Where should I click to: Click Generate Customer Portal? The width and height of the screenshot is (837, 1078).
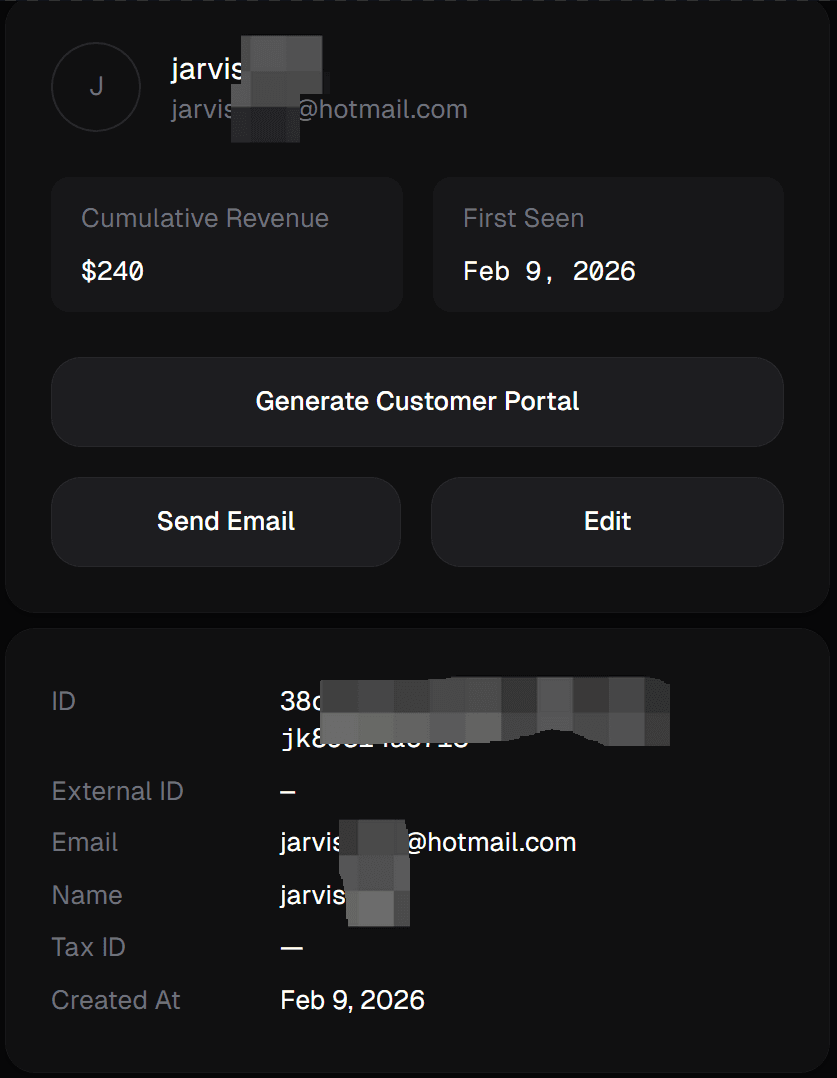pos(418,401)
